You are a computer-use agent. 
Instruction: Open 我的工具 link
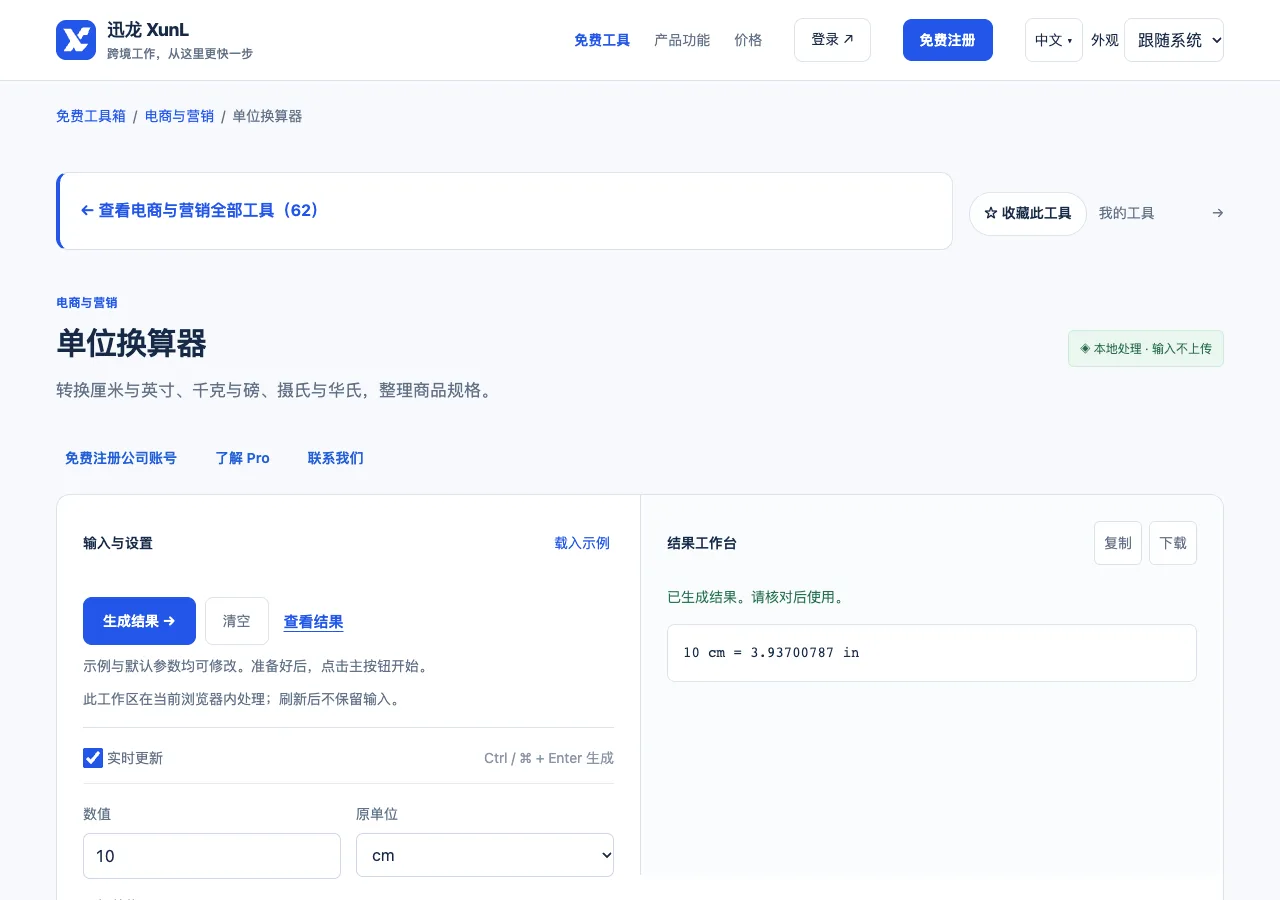point(1127,213)
